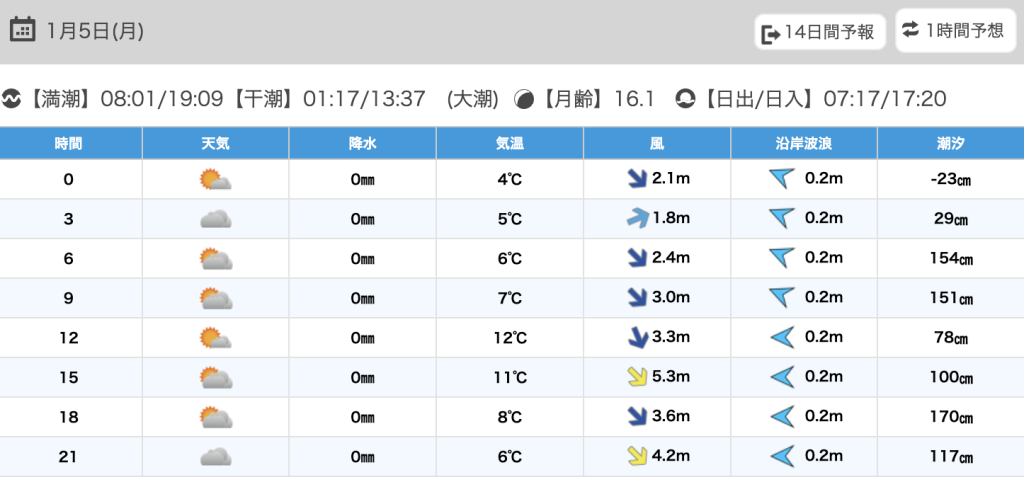Screen dimensions: 1024x477
Task: Select the cloudy weather icon at hour 3
Action: click(x=215, y=219)
